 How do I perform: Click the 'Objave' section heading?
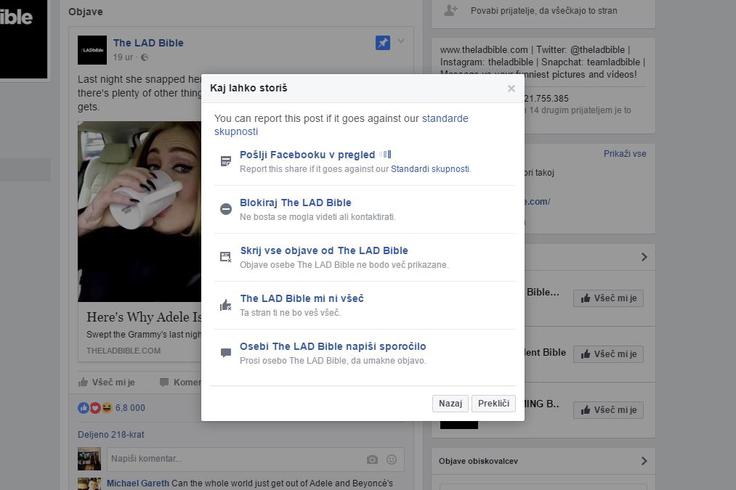coord(85,12)
